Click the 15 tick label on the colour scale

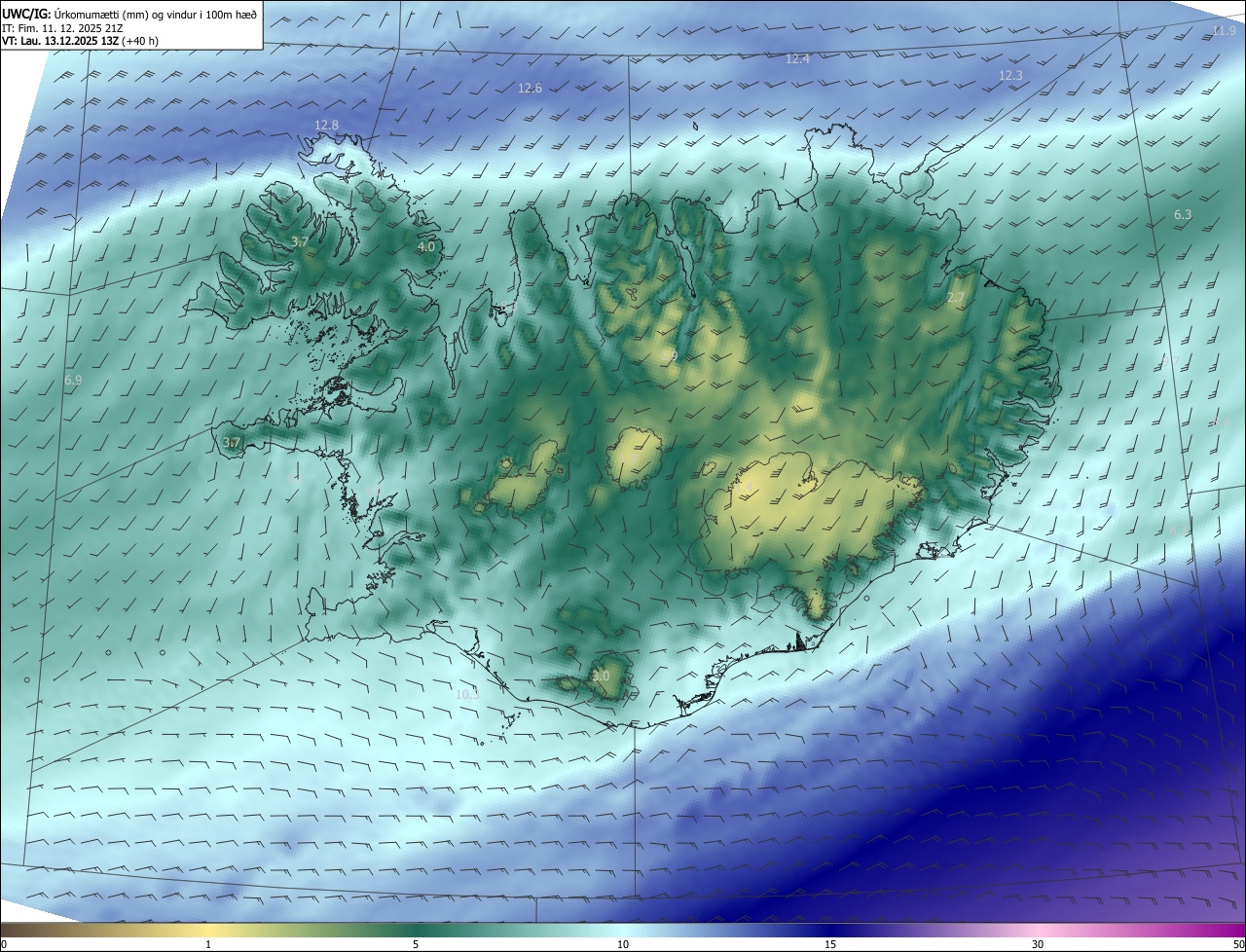830,944
